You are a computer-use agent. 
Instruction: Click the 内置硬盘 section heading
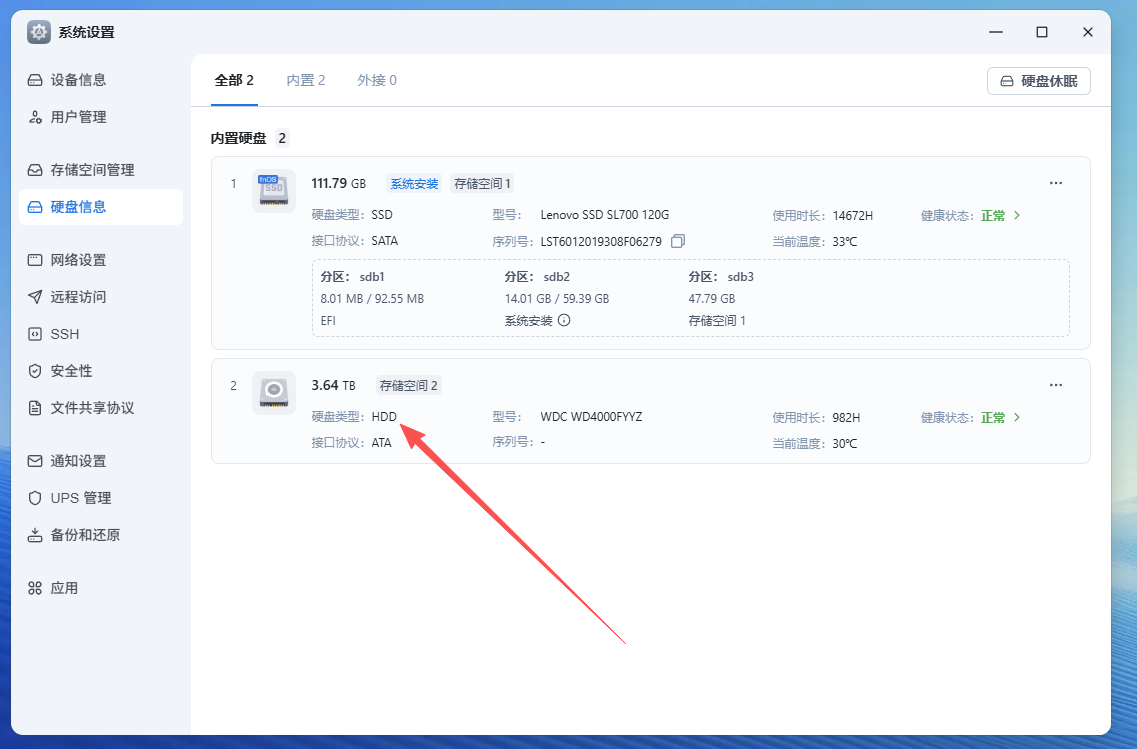pyautogui.click(x=239, y=138)
